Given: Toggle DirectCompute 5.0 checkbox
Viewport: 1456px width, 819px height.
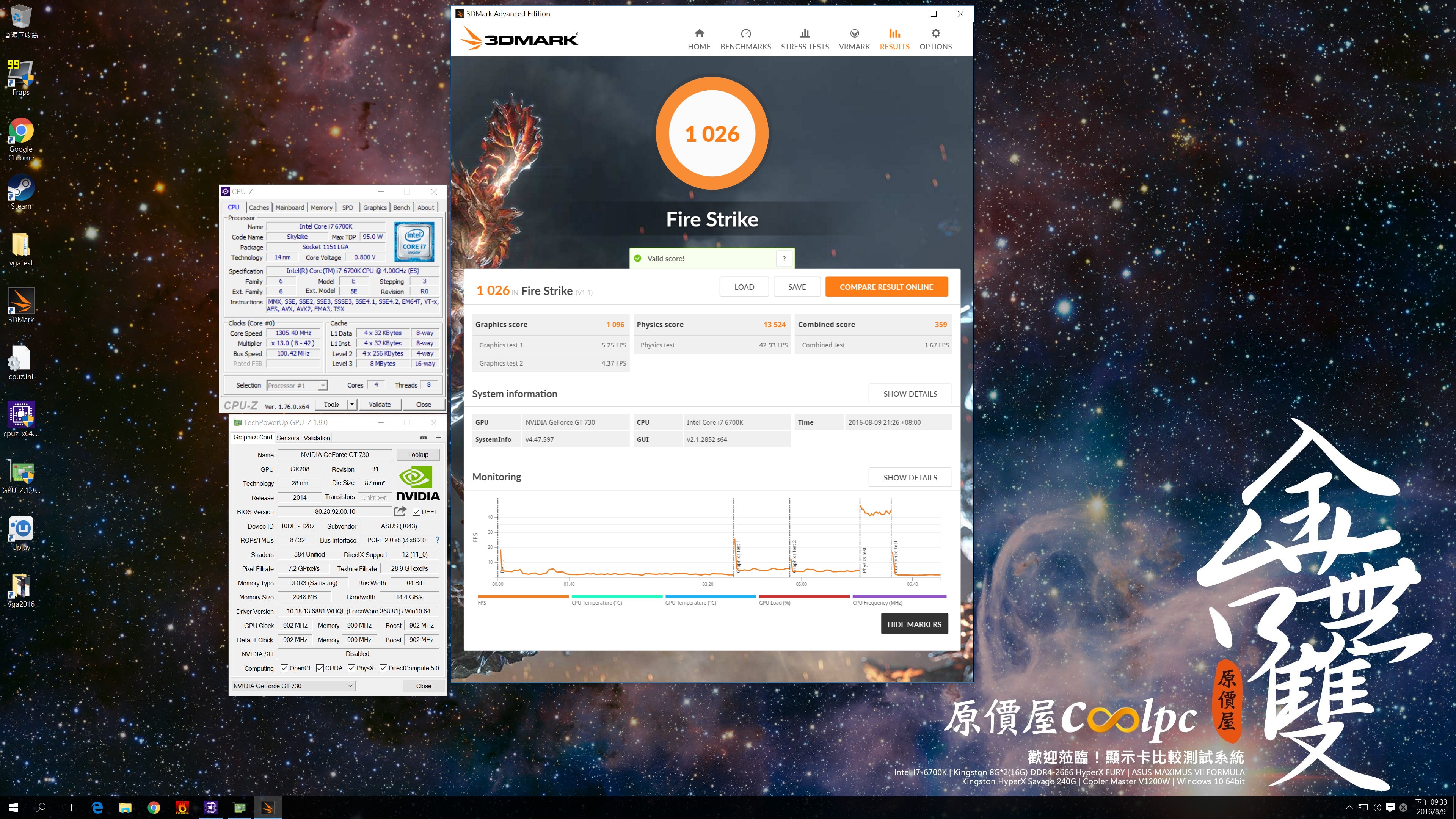Looking at the screenshot, I should [x=383, y=668].
